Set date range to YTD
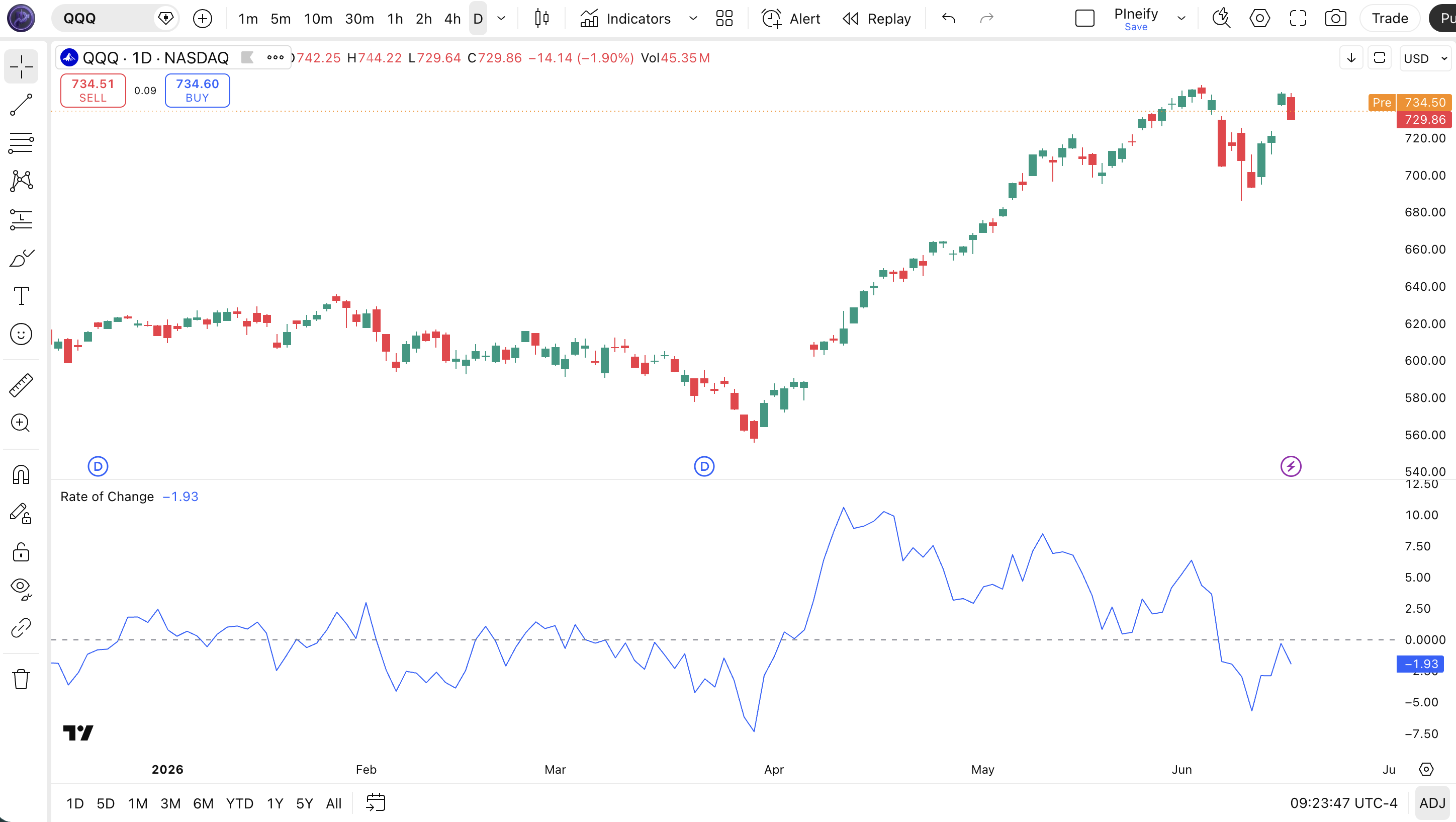The height and width of the screenshot is (822, 1456). click(x=240, y=803)
